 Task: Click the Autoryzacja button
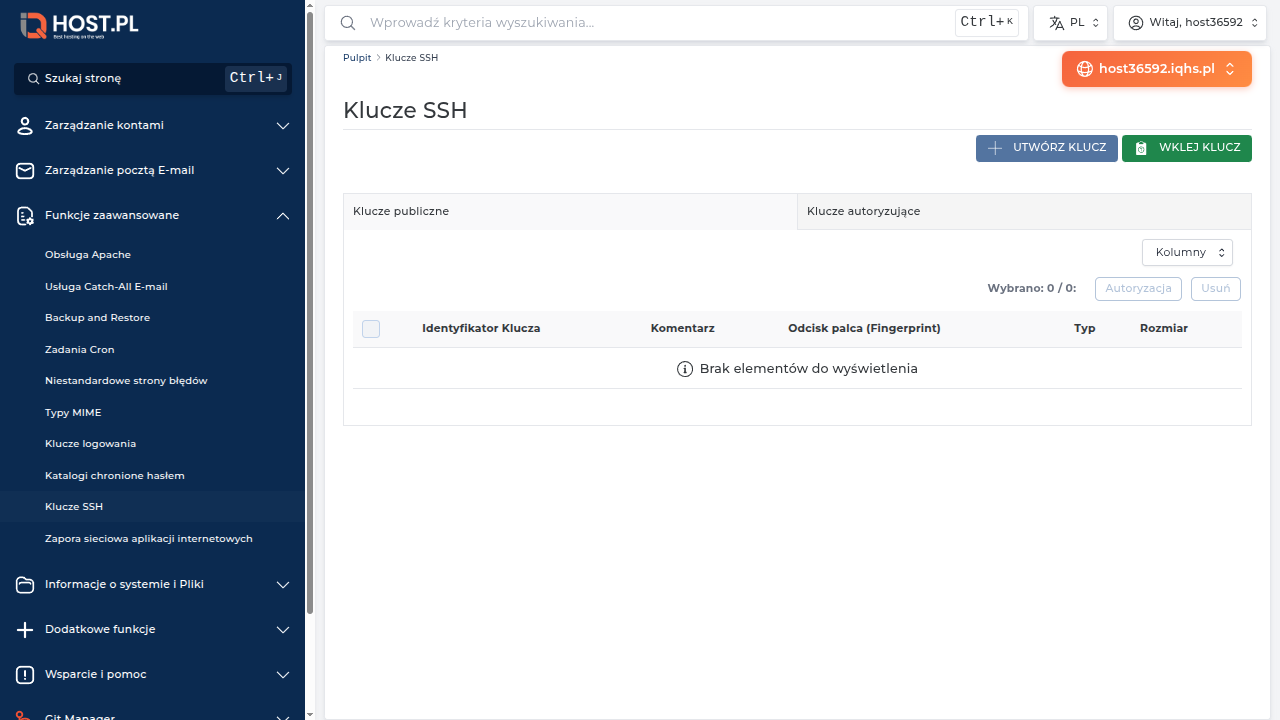[1139, 289]
